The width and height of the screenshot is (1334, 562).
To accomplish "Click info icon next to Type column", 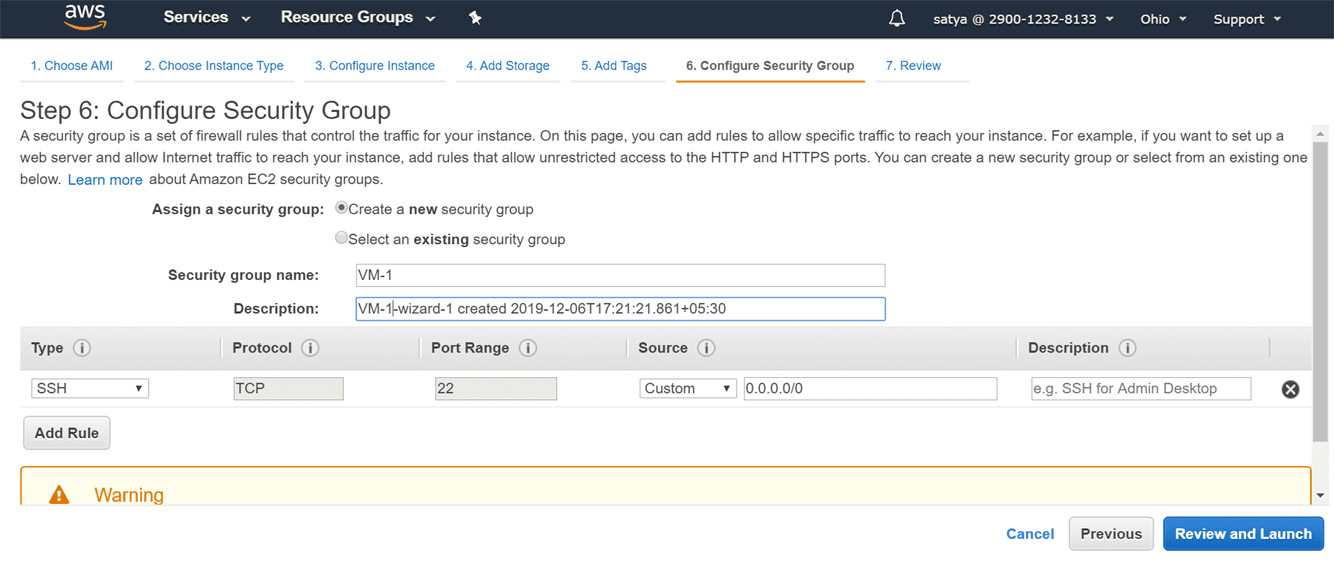I will pos(82,348).
